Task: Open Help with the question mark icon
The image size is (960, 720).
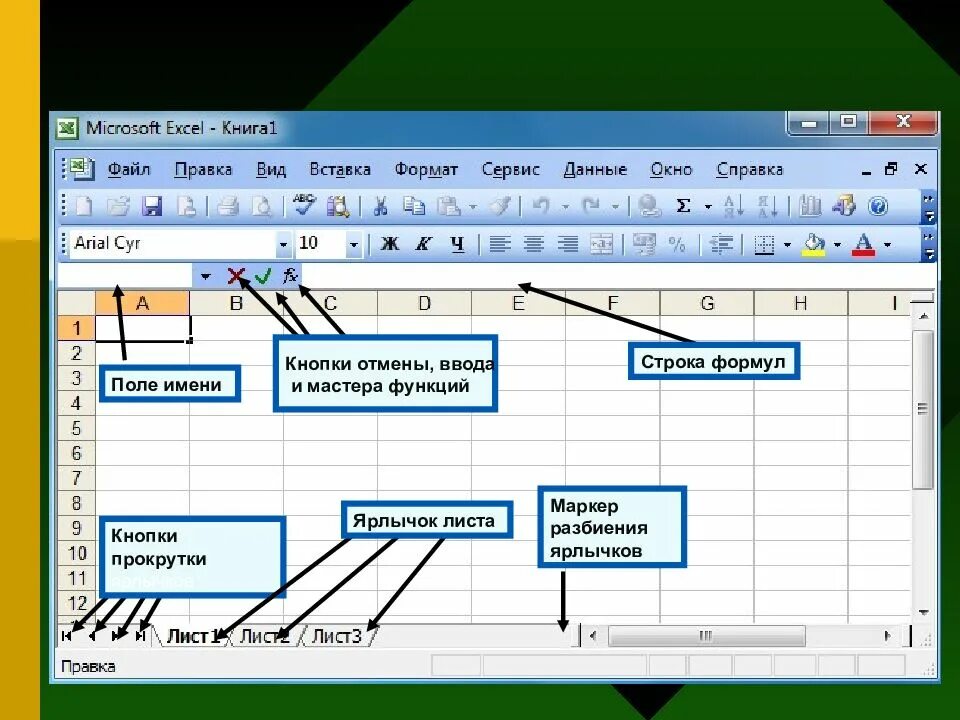Action: 877,206
